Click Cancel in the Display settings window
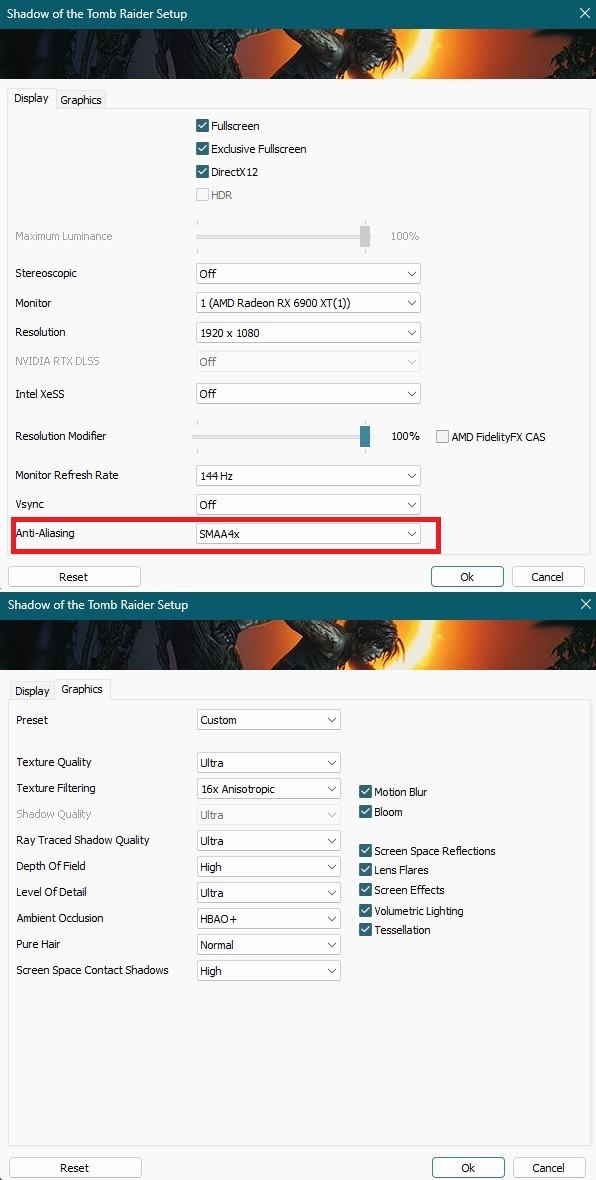Image resolution: width=596 pixels, height=1180 pixels. [x=548, y=576]
